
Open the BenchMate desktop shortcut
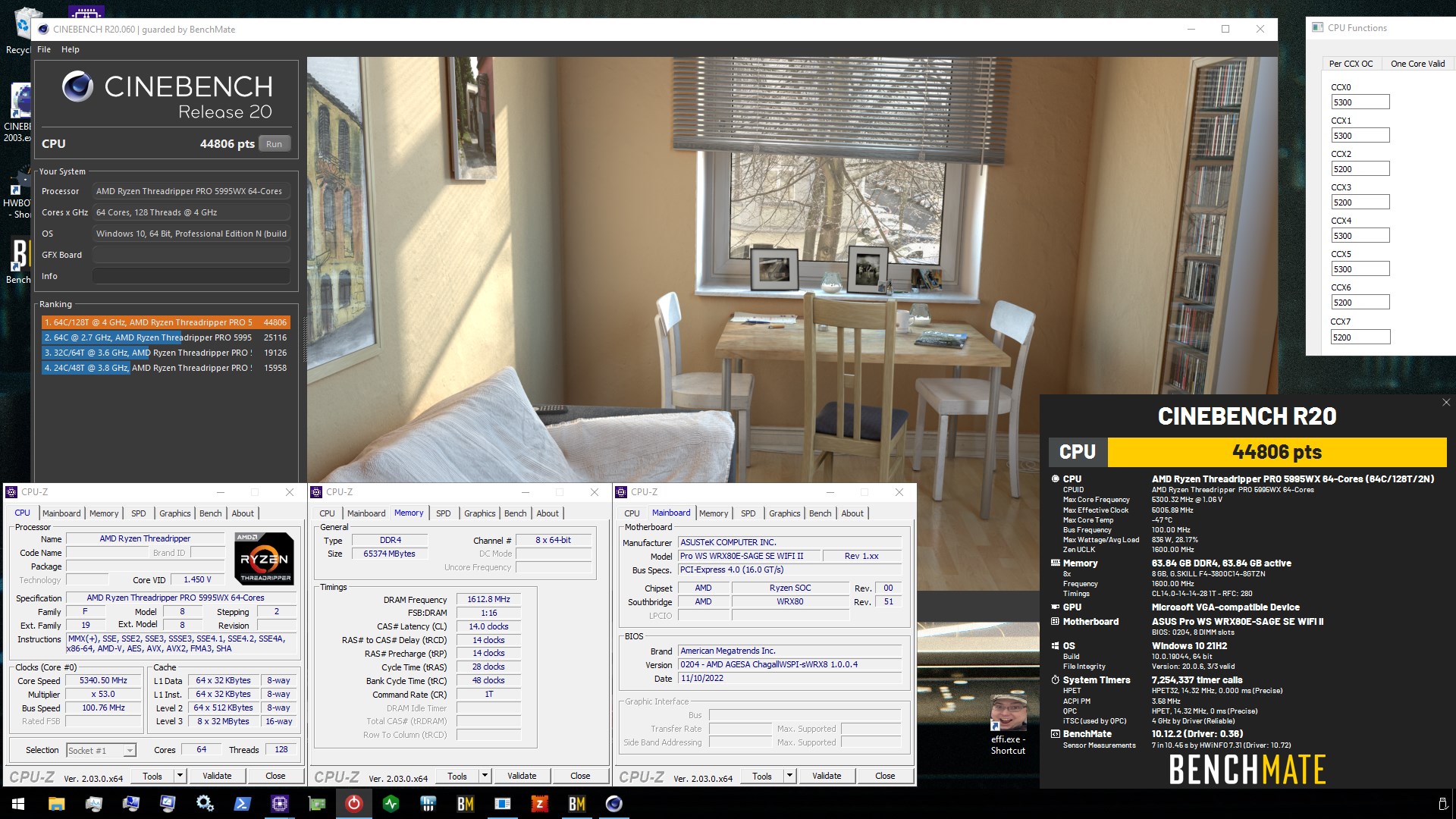(18, 262)
